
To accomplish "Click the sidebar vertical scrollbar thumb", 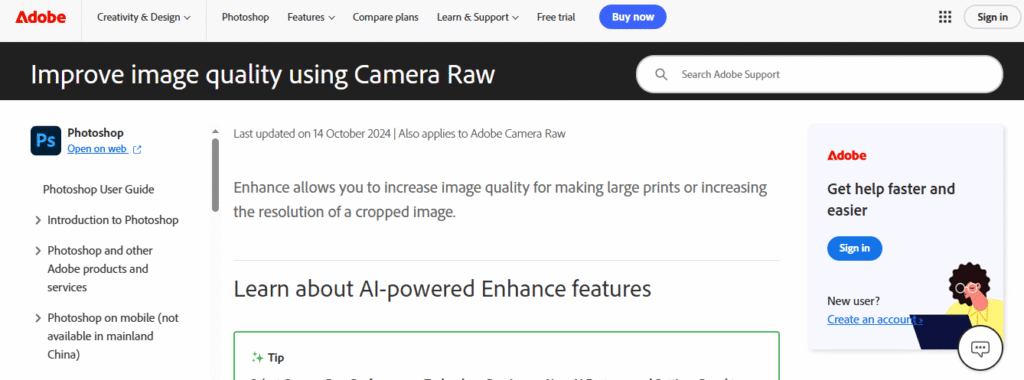I will click(215, 174).
